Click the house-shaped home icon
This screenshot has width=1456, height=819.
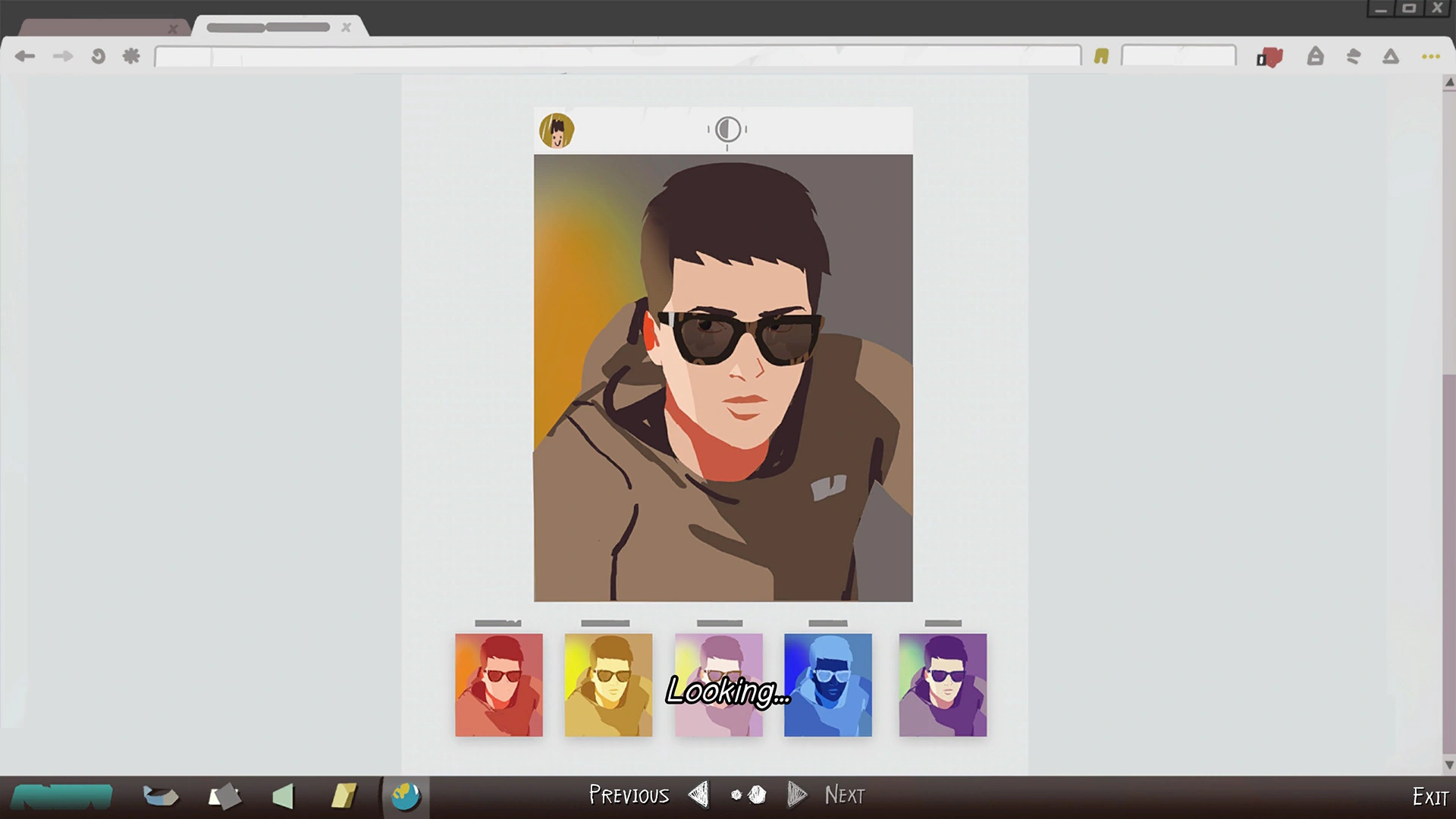pyautogui.click(x=1315, y=56)
